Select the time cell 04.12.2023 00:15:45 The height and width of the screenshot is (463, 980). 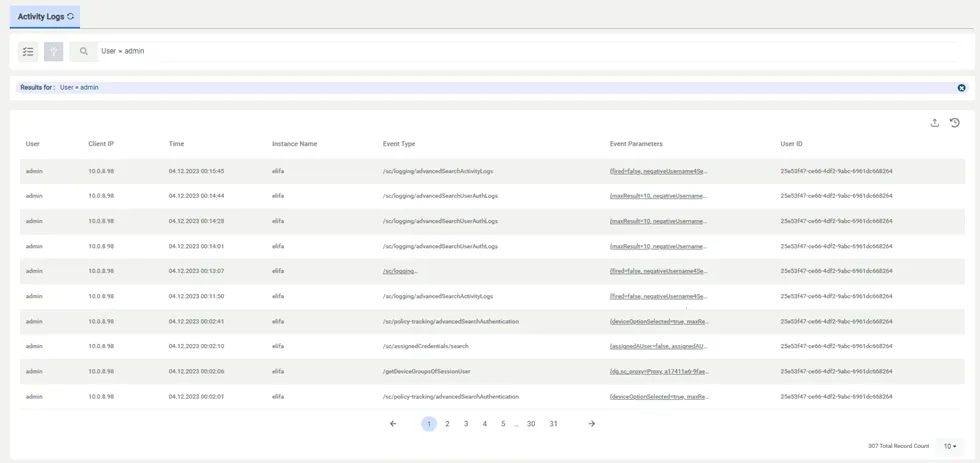point(196,171)
